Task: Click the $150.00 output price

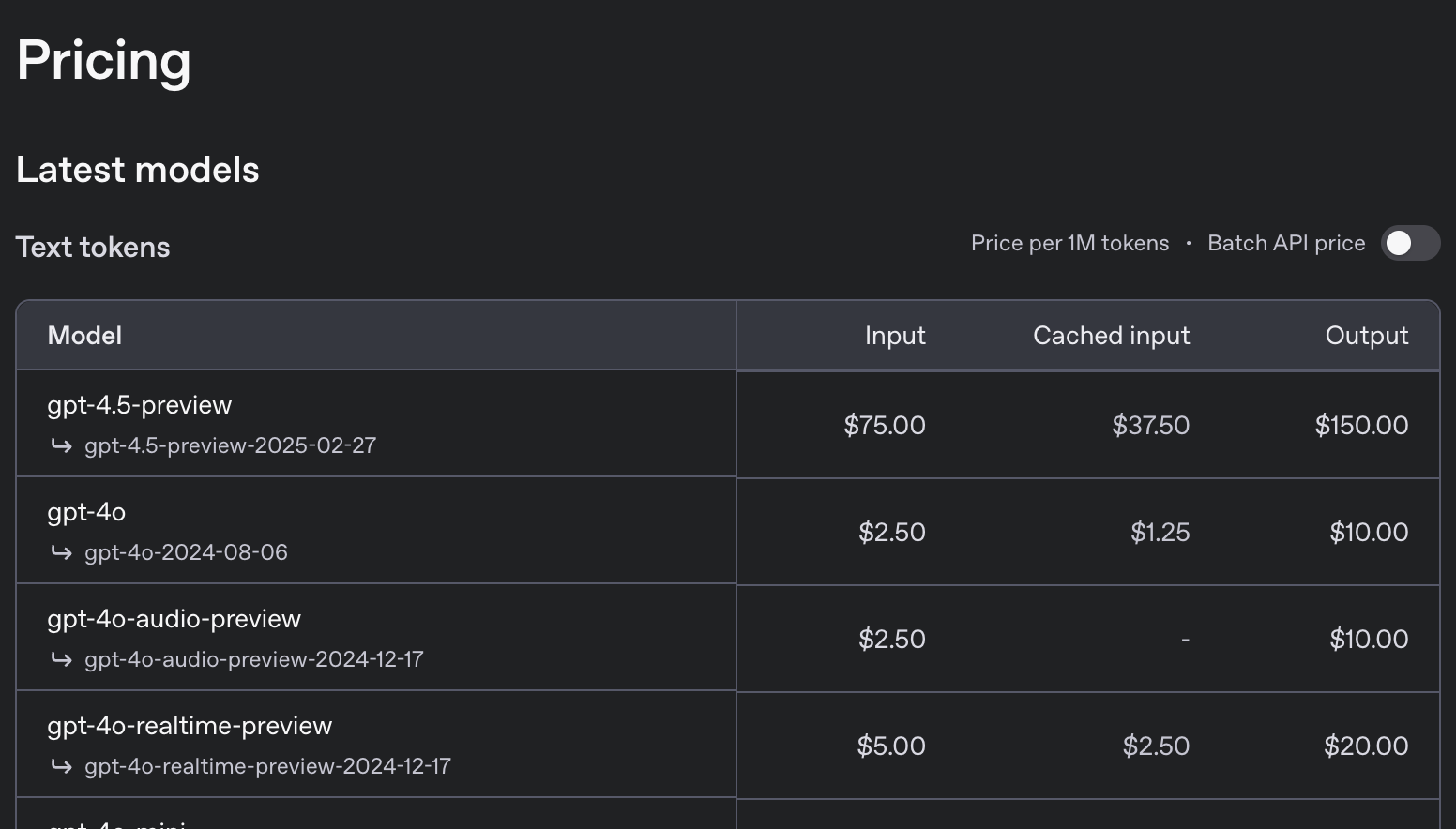Action: click(1361, 426)
